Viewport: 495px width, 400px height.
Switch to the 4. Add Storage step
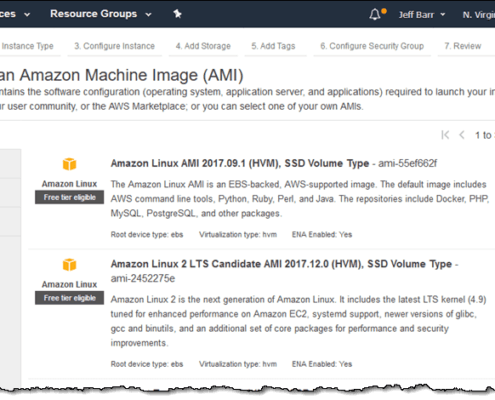coord(203,46)
